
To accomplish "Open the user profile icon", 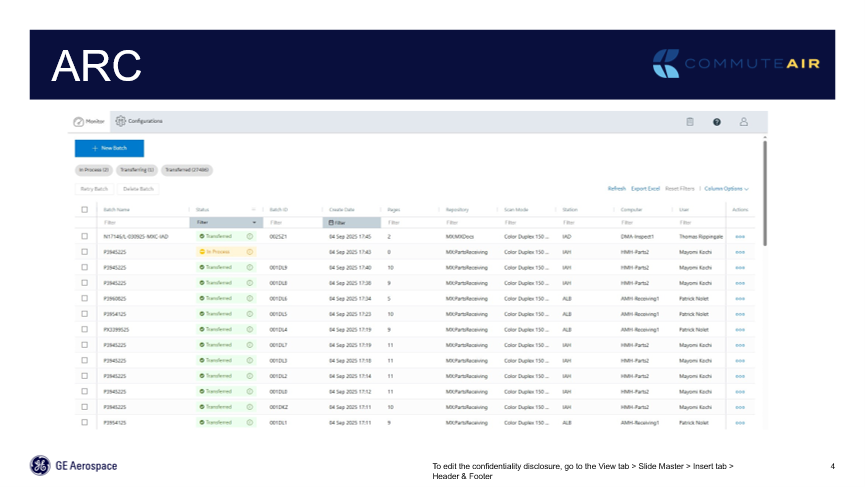I will click(x=744, y=121).
